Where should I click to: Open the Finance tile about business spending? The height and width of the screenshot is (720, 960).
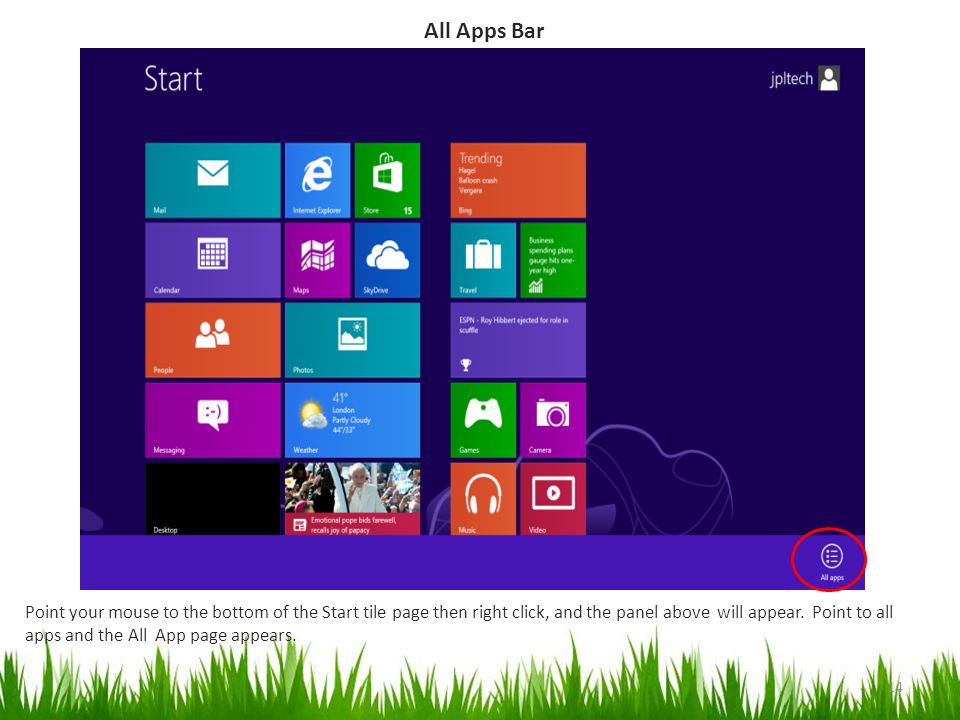553,260
